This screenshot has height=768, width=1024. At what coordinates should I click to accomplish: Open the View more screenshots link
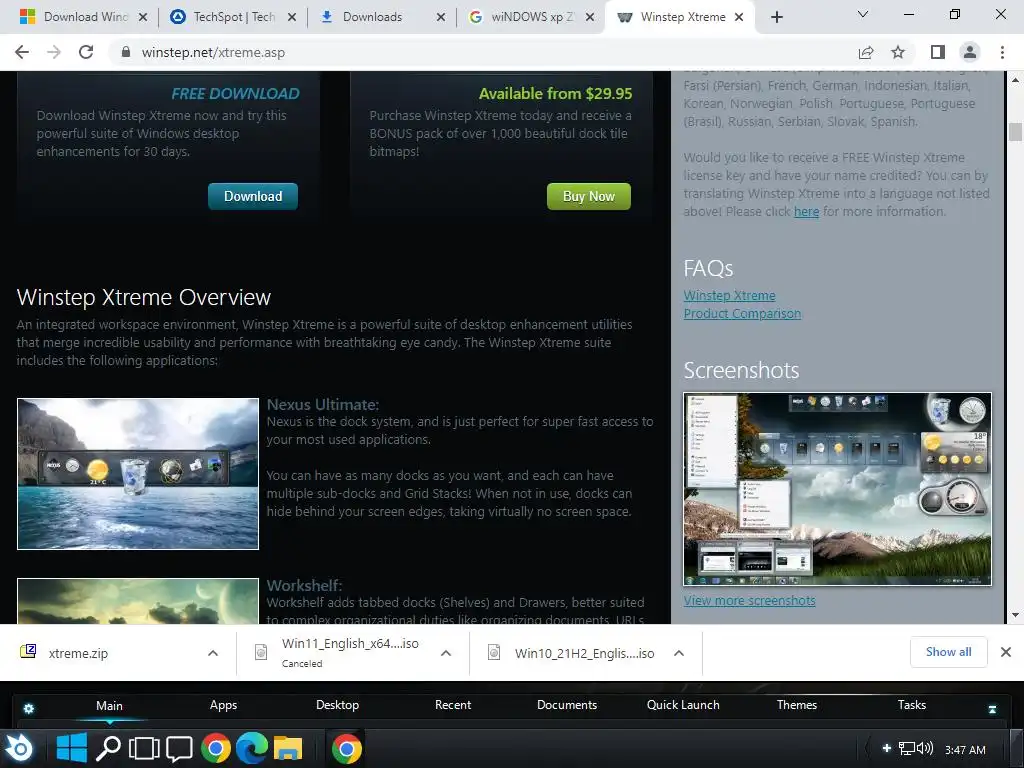coord(750,600)
